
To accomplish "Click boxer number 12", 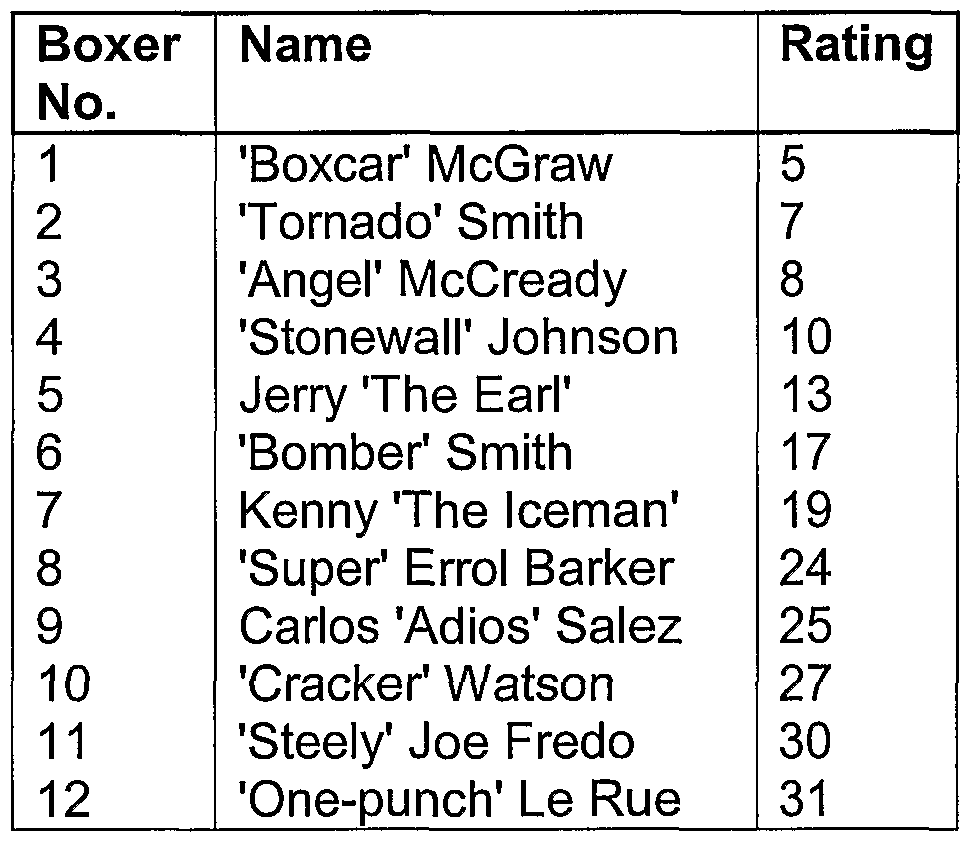I will point(64,801).
